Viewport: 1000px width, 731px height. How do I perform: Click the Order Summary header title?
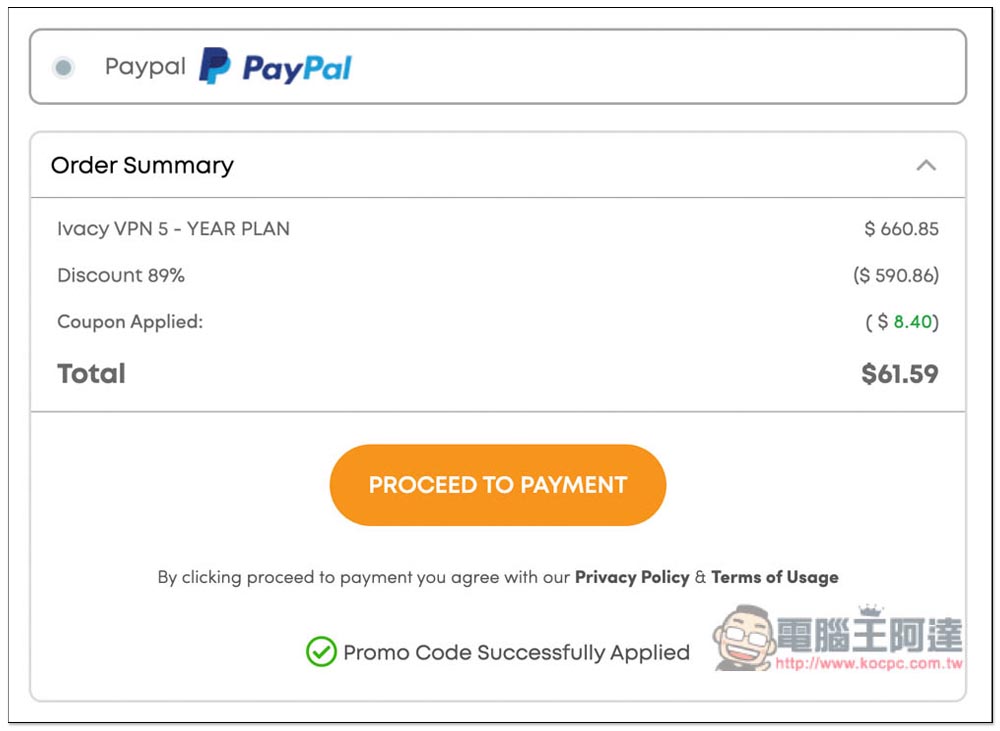(142, 165)
